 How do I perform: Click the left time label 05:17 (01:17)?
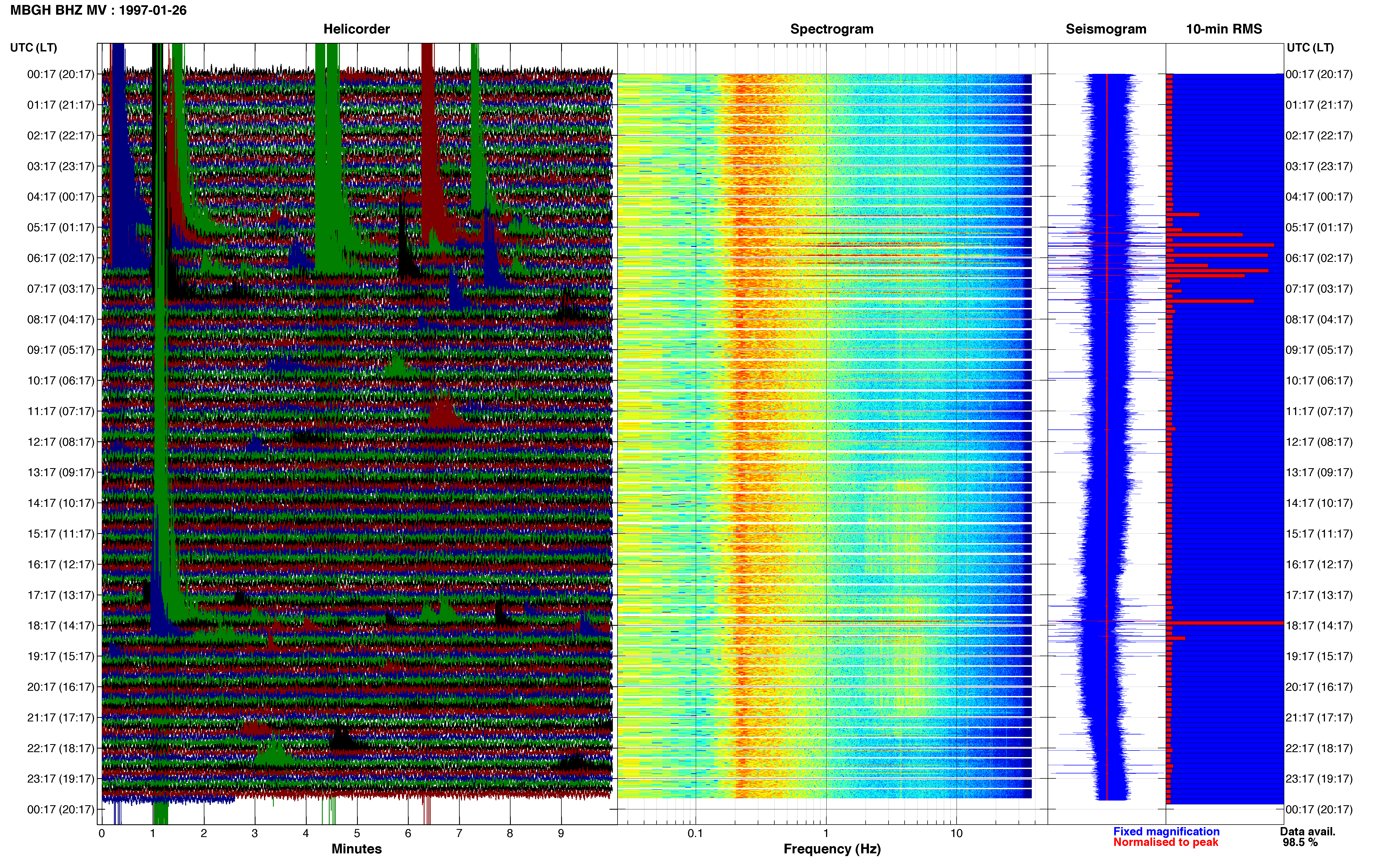(61, 227)
